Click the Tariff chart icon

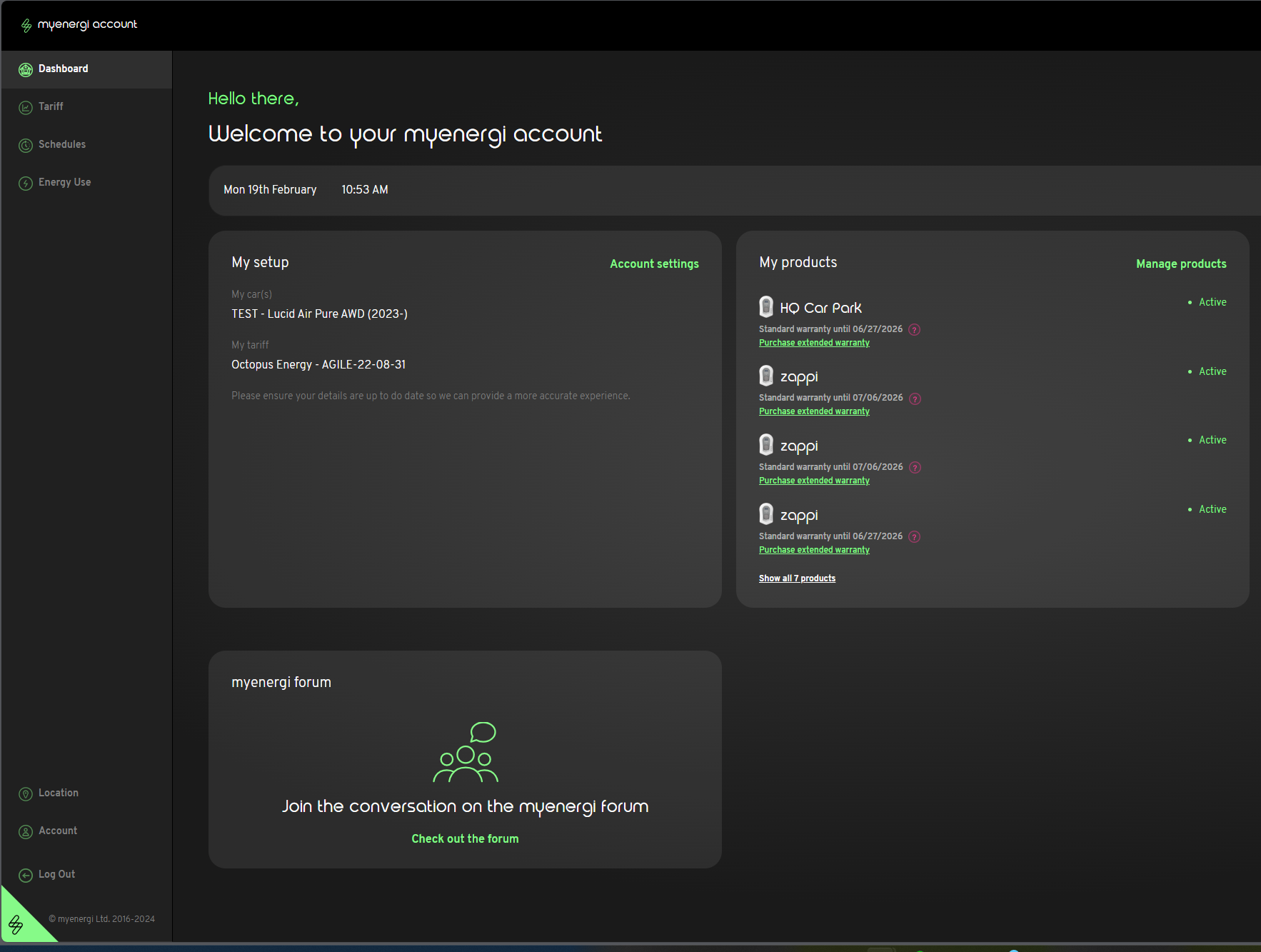(26, 107)
